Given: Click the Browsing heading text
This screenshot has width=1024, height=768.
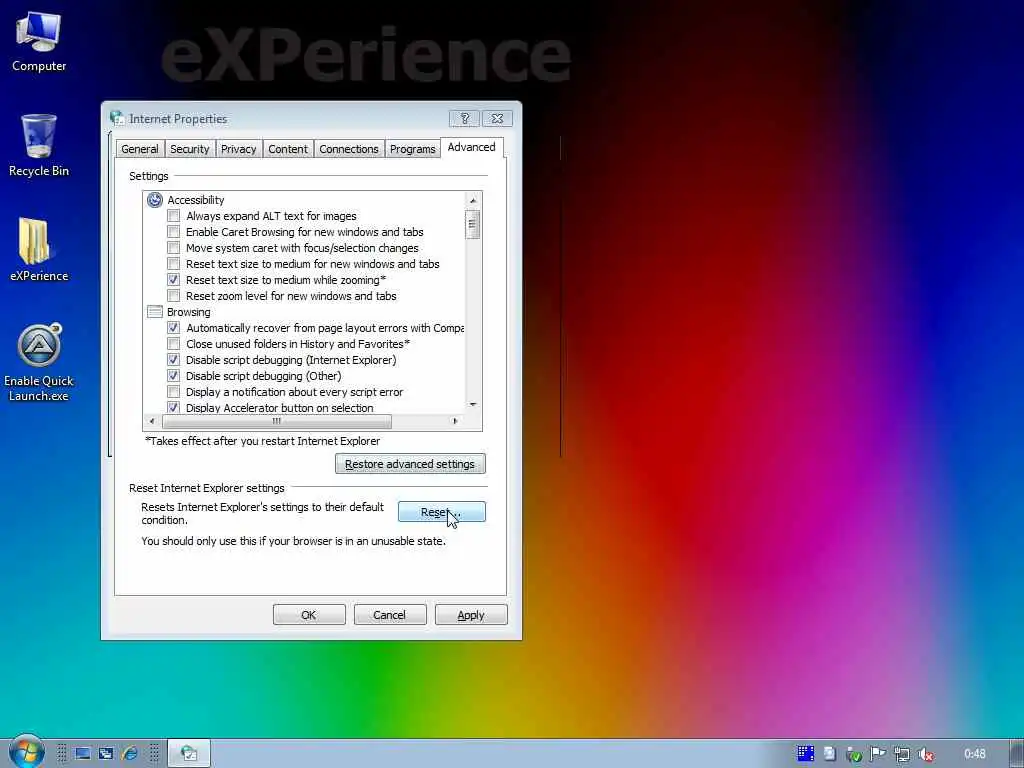Looking at the screenshot, I should (188, 312).
